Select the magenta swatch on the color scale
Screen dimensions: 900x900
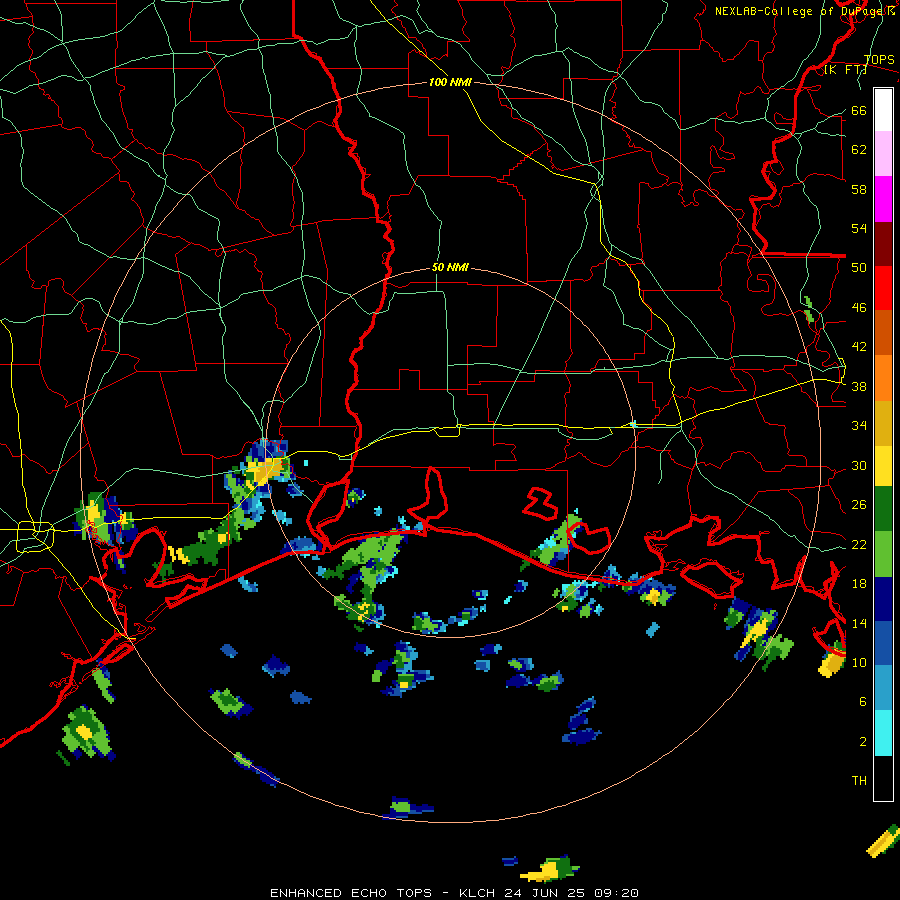point(883,199)
